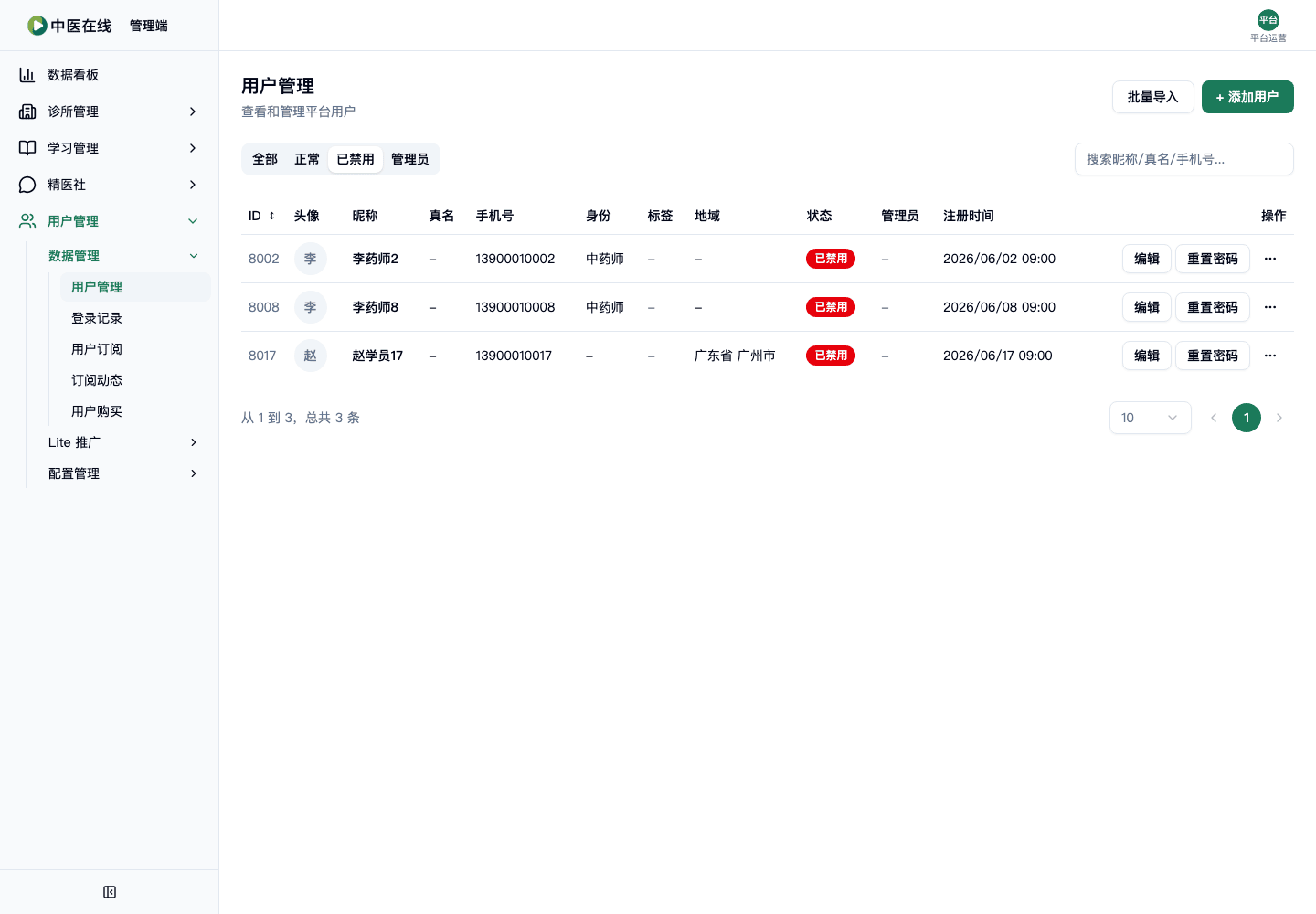Click the region cell 广东省 广州市
Viewport: 1316px width, 914px height.
[735, 356]
